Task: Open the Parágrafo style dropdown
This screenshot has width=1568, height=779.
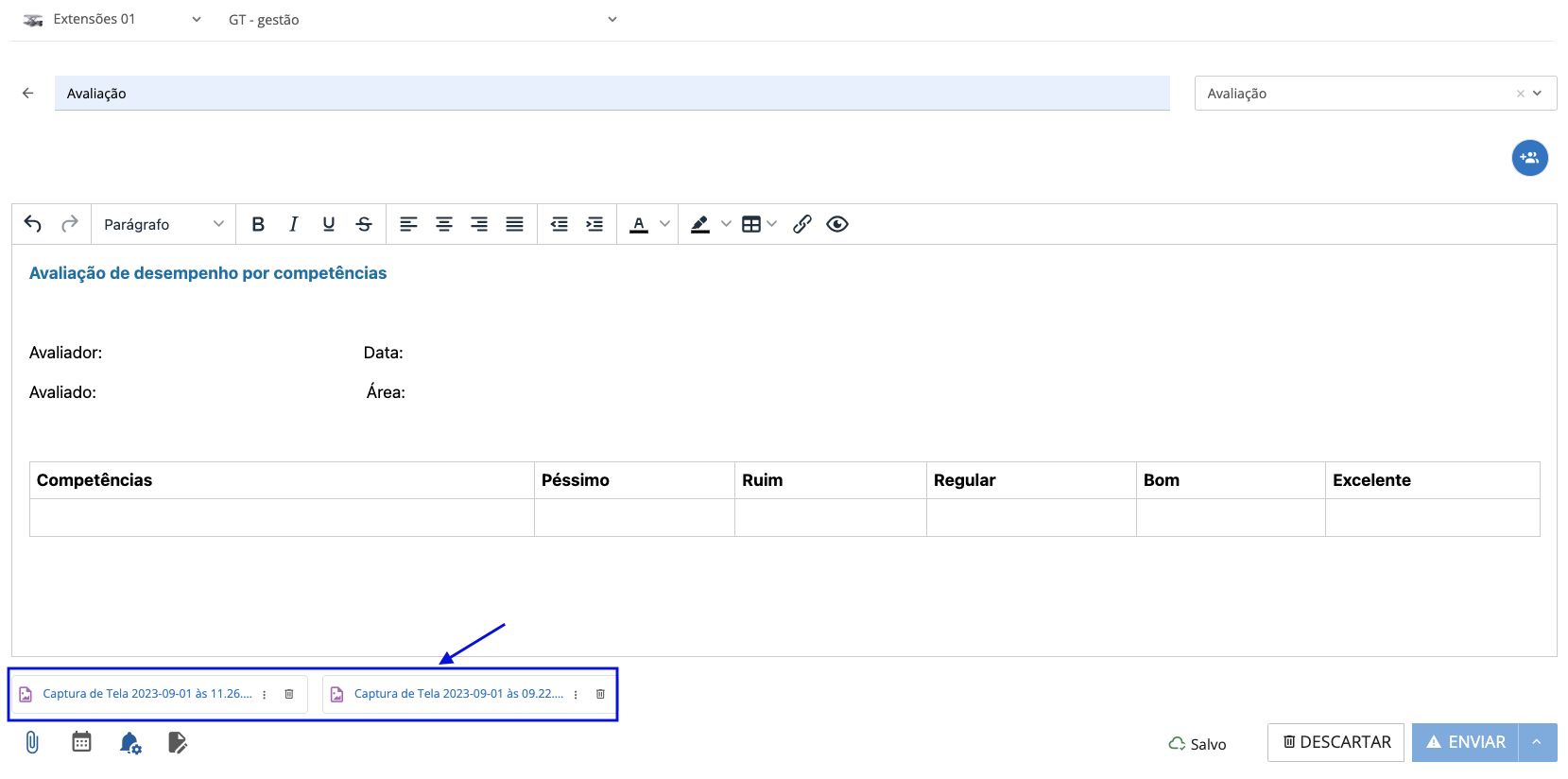Action: coord(164,224)
